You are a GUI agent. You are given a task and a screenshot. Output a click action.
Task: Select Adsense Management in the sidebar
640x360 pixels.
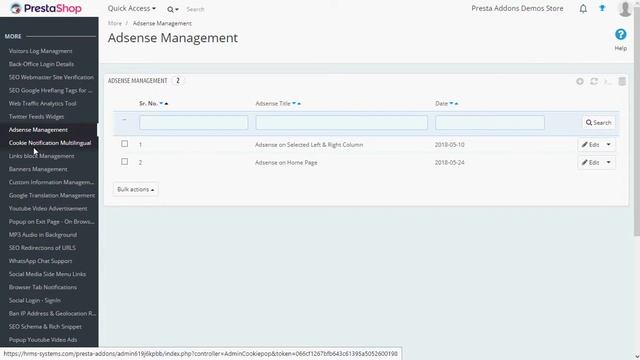click(38, 130)
